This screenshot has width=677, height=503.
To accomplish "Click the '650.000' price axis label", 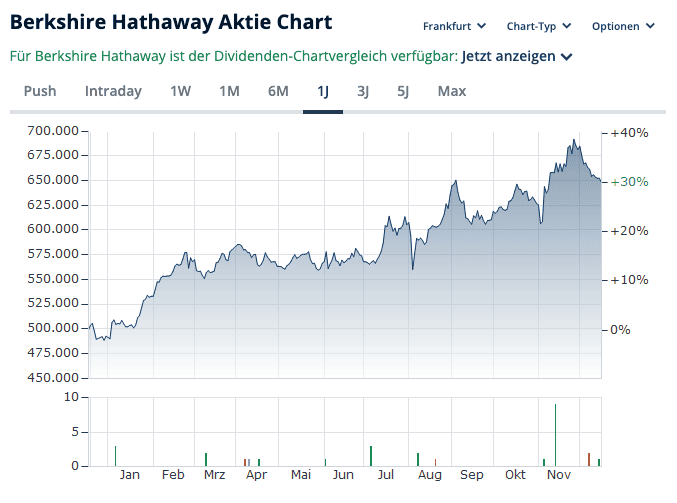I will [x=53, y=180].
